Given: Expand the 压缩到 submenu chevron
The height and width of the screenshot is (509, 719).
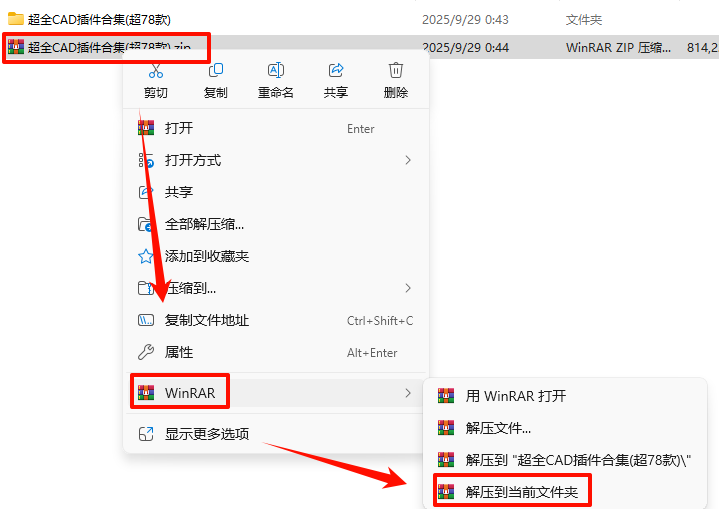Looking at the screenshot, I should tap(408, 288).
